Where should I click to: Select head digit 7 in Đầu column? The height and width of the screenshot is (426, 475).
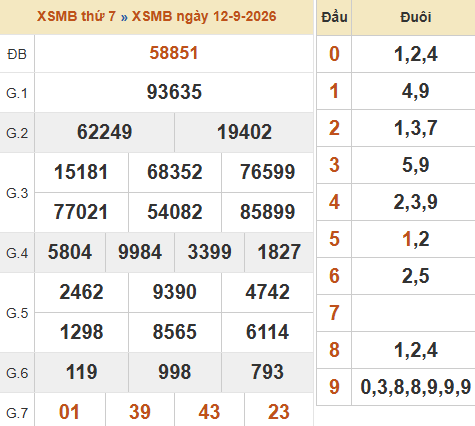334,313
